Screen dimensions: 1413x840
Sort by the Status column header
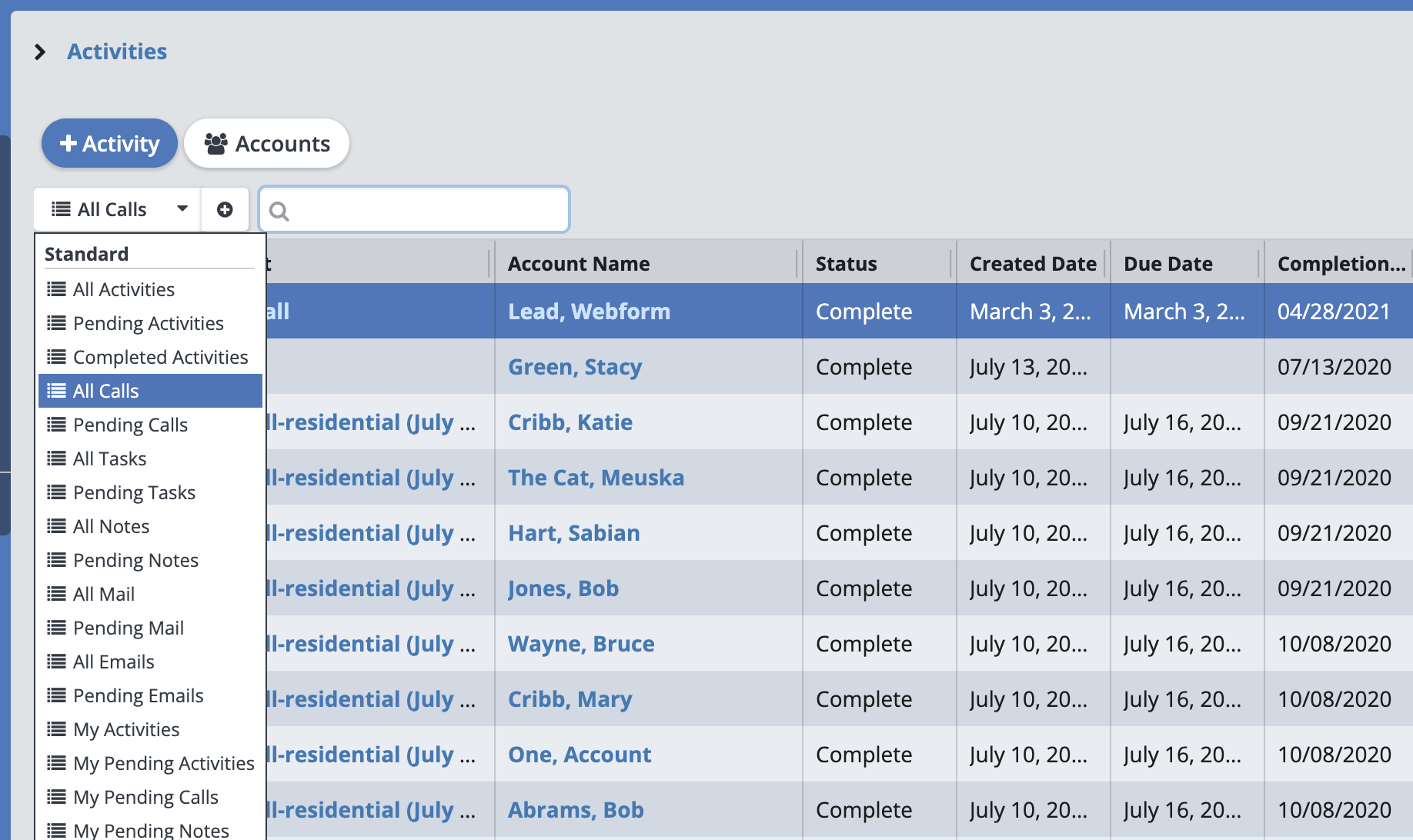coord(846,264)
